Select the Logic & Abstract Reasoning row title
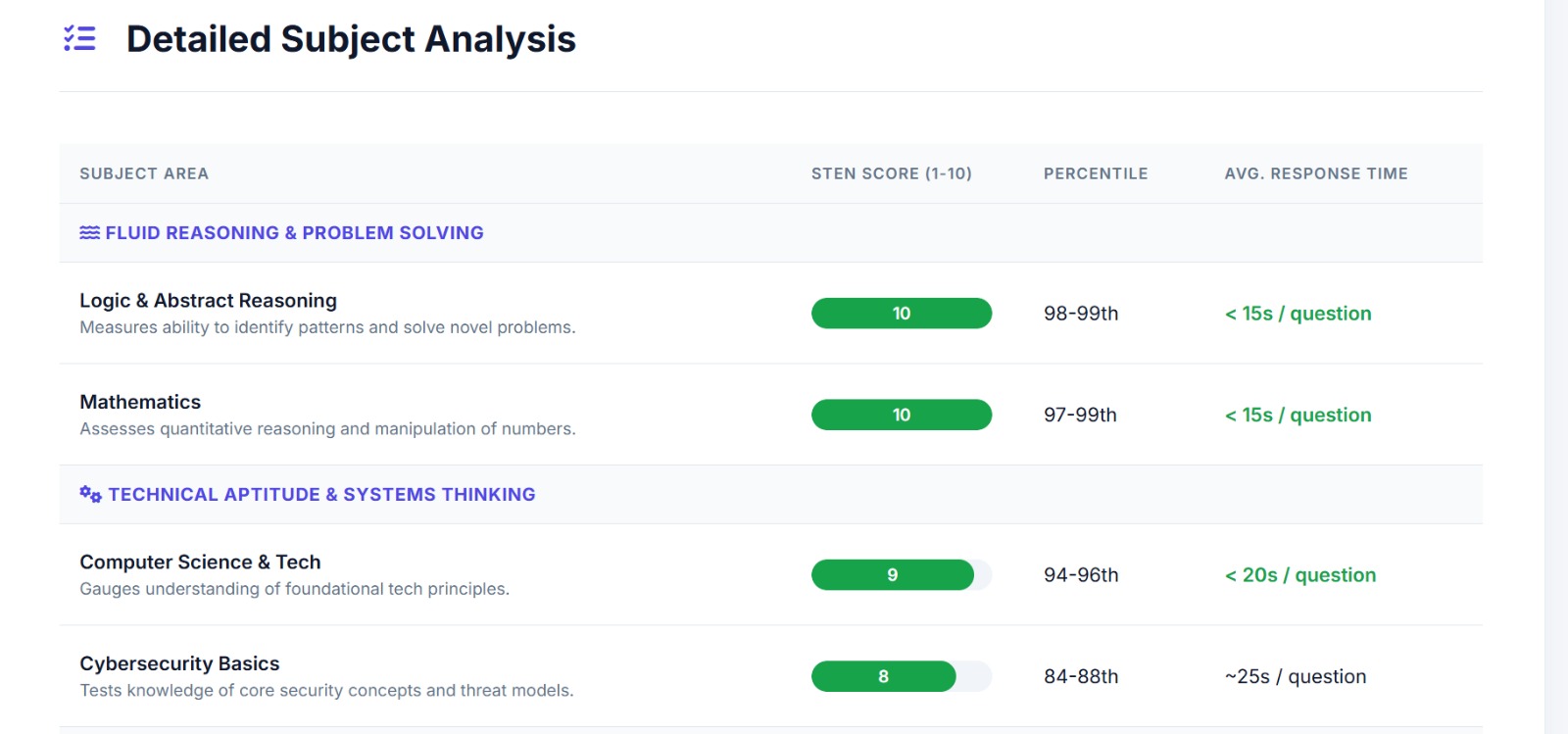This screenshot has height=734, width=1568. [208, 301]
